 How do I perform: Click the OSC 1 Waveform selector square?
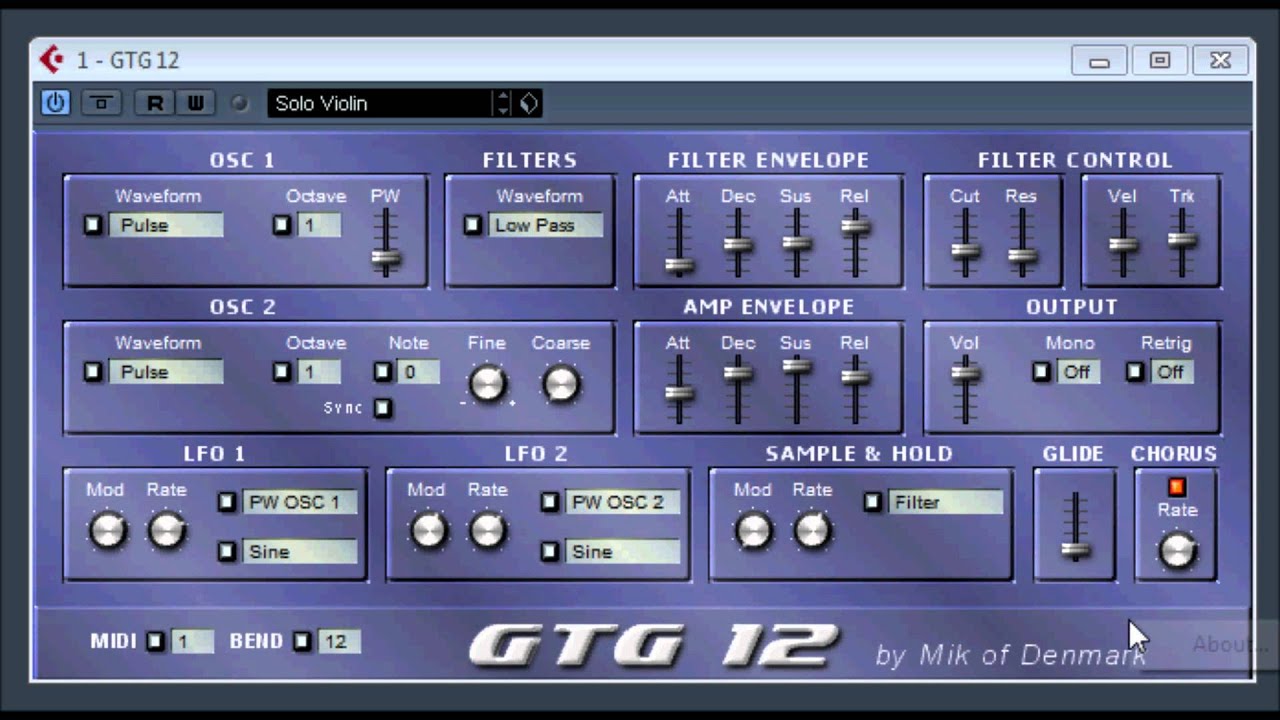(93, 225)
